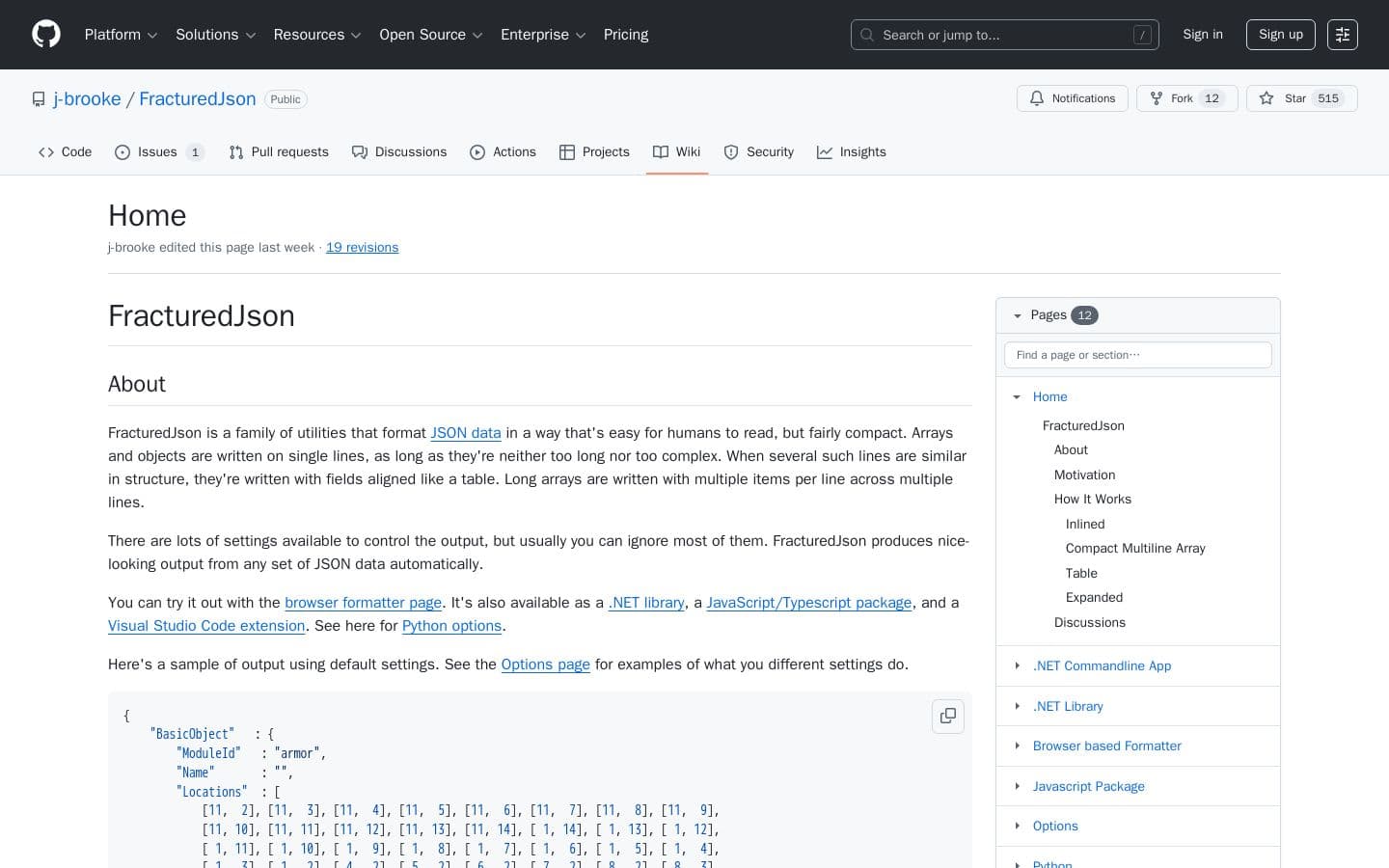This screenshot has width=1389, height=868.
Task: Open the .NET Commandline App wiki page
Action: point(1103,666)
